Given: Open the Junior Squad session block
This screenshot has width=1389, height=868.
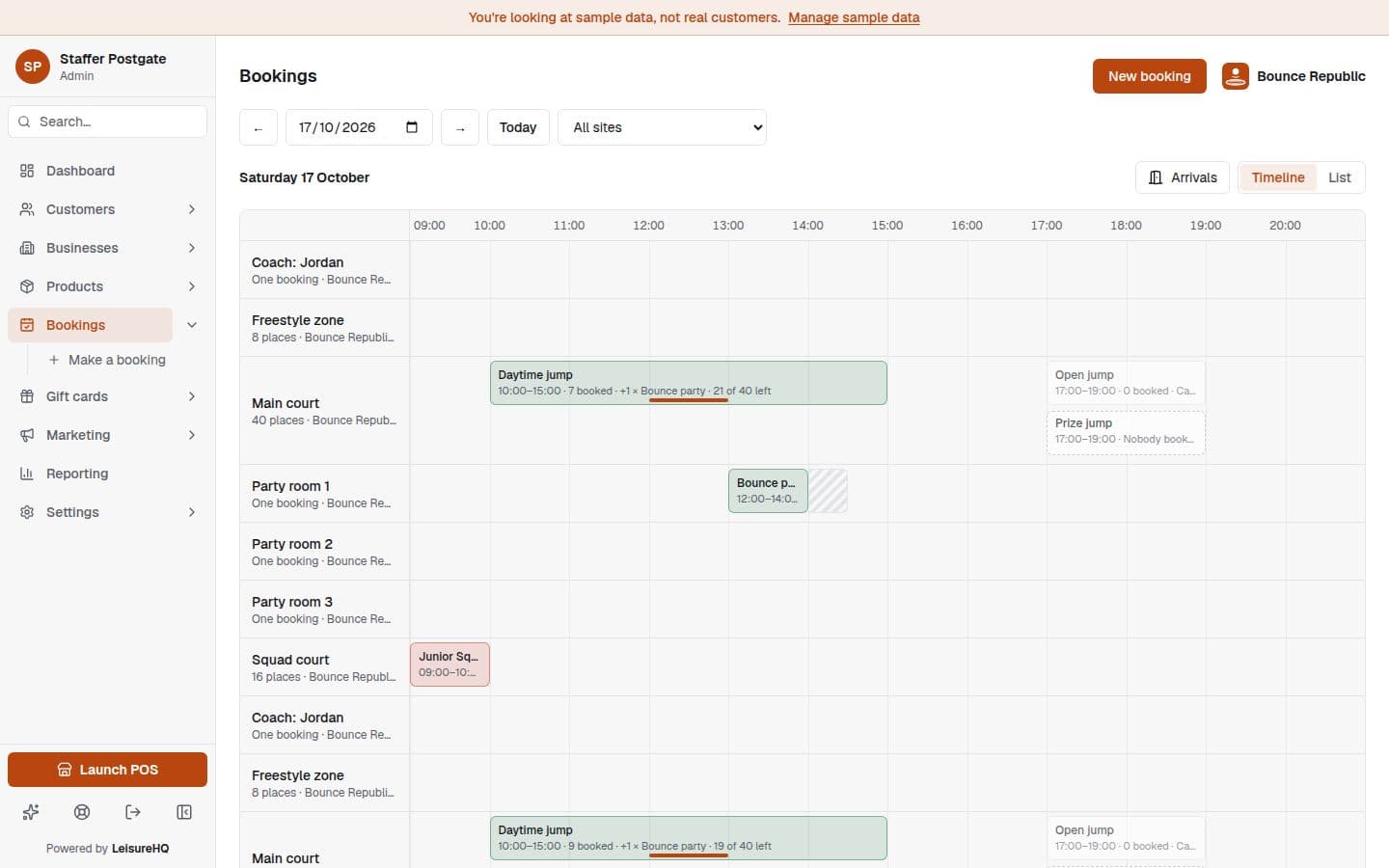Looking at the screenshot, I should [x=449, y=665].
